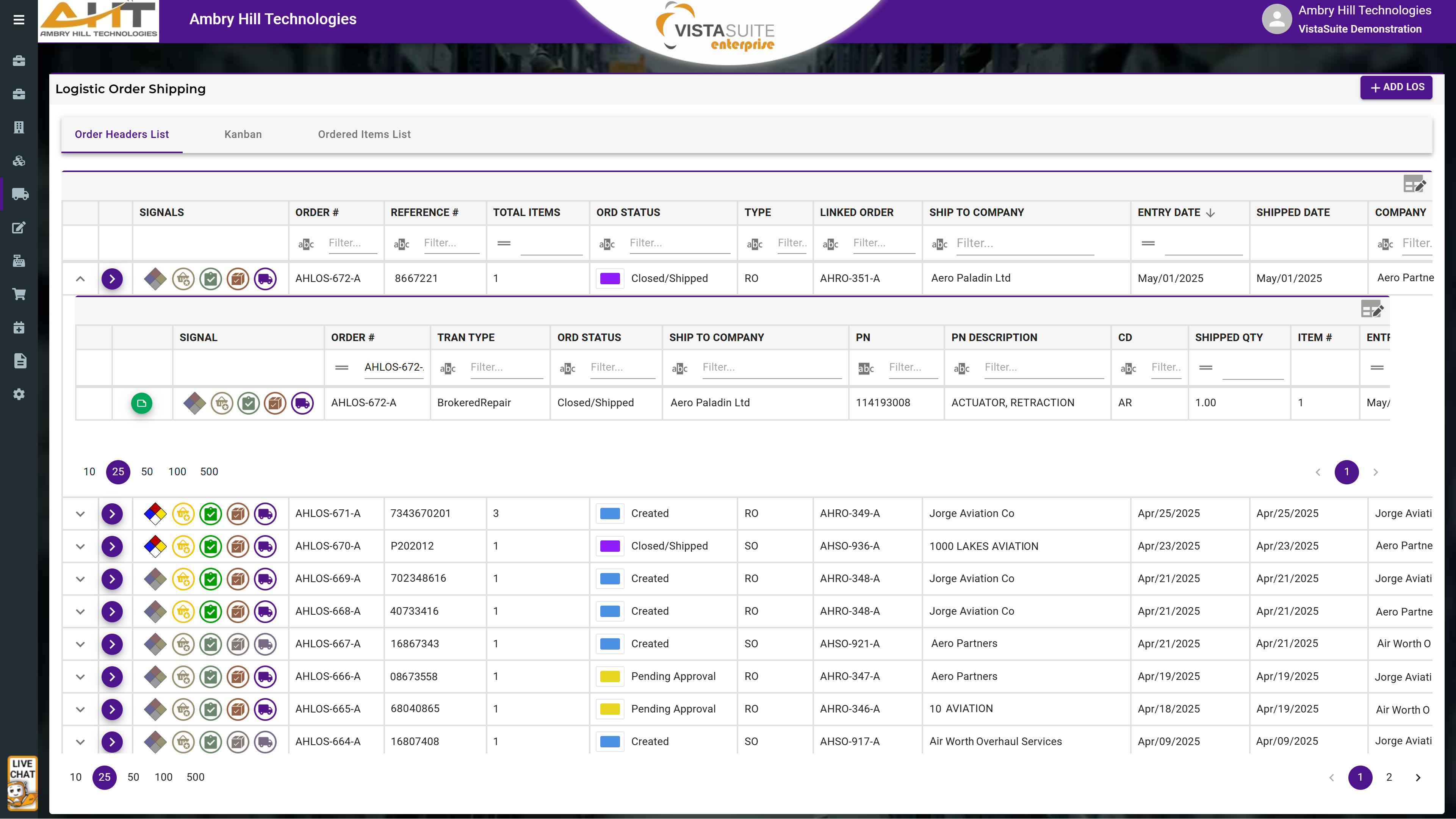Expand the AHLOS-669-A row details
Image resolution: width=1456 pixels, height=819 pixels.
(80, 579)
